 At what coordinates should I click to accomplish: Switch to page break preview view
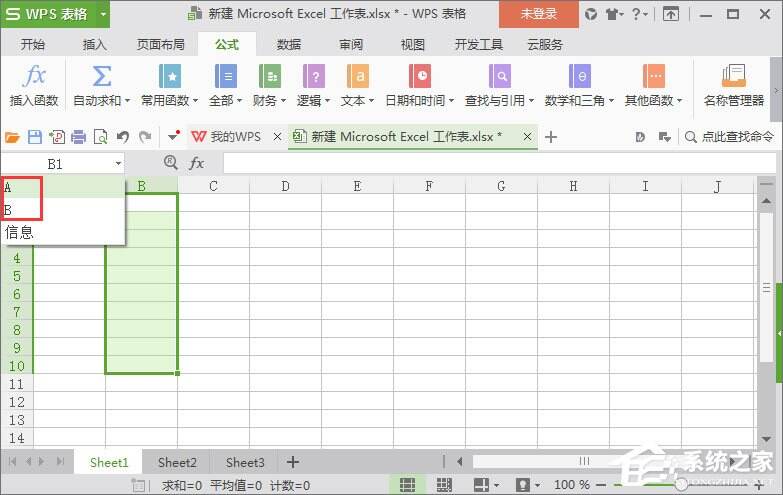(444, 485)
